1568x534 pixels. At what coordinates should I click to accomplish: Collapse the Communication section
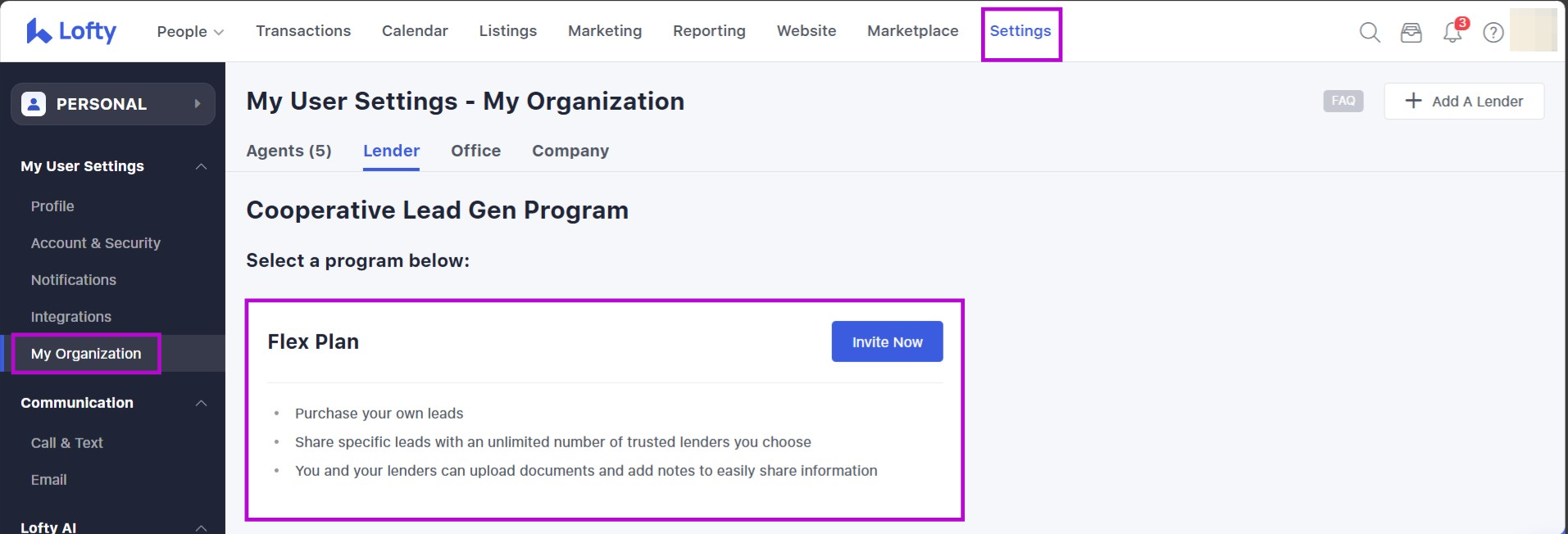201,403
